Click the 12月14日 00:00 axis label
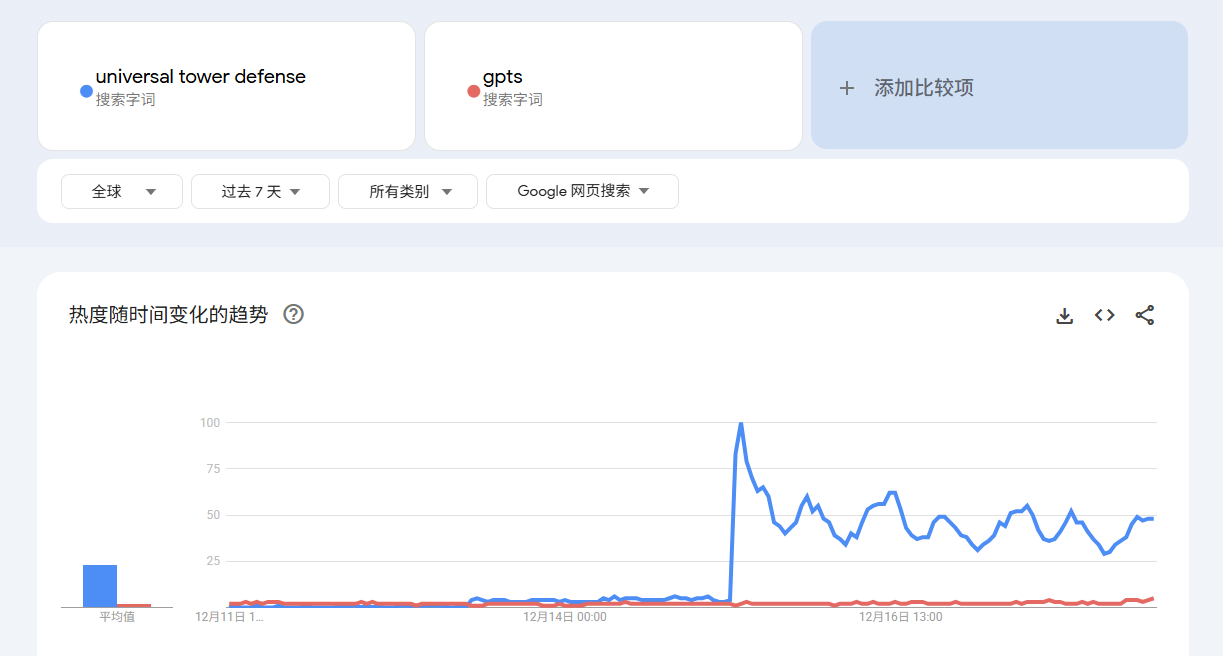The image size is (1223, 656). 565,617
